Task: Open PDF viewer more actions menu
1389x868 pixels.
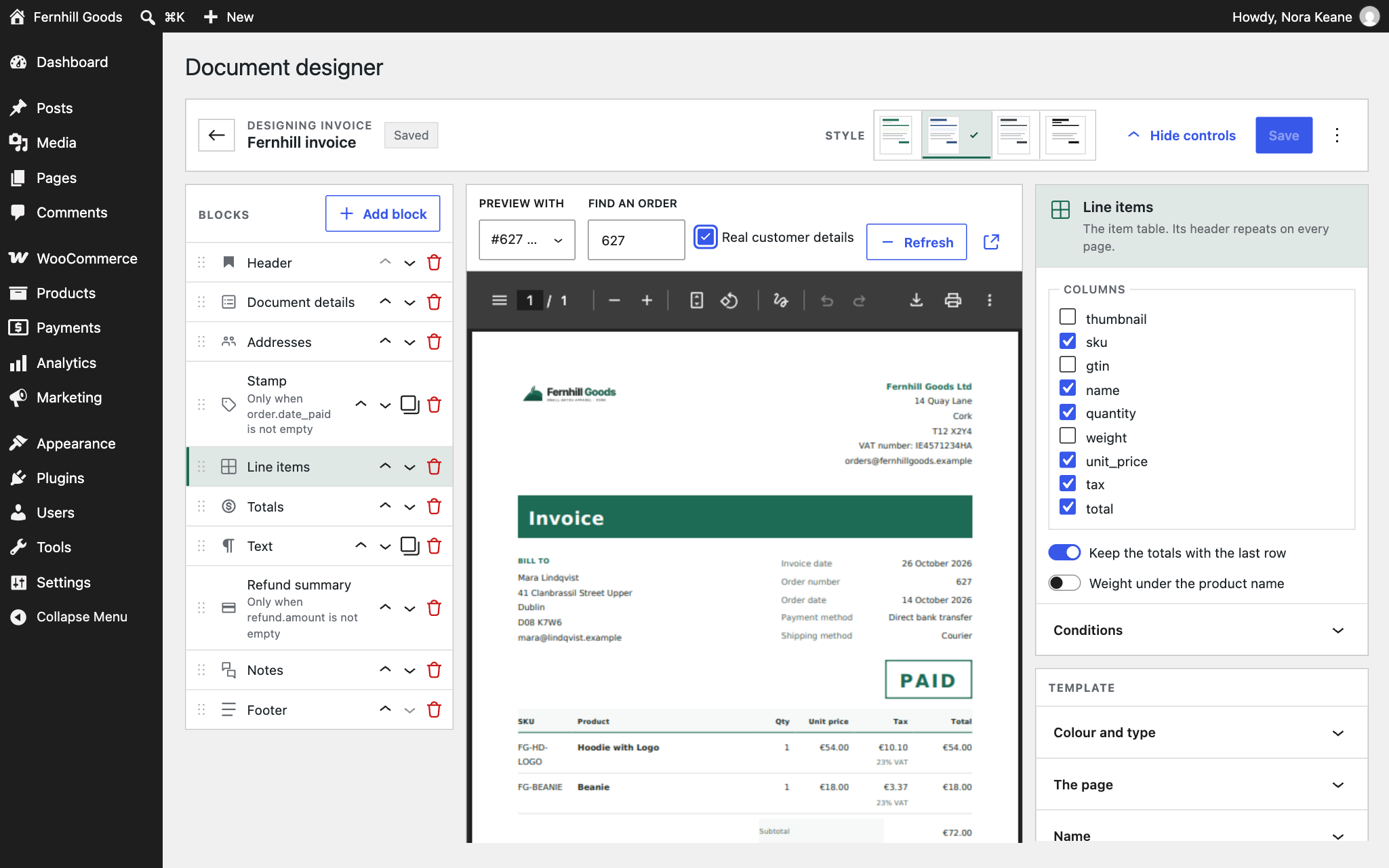Action: 989,300
